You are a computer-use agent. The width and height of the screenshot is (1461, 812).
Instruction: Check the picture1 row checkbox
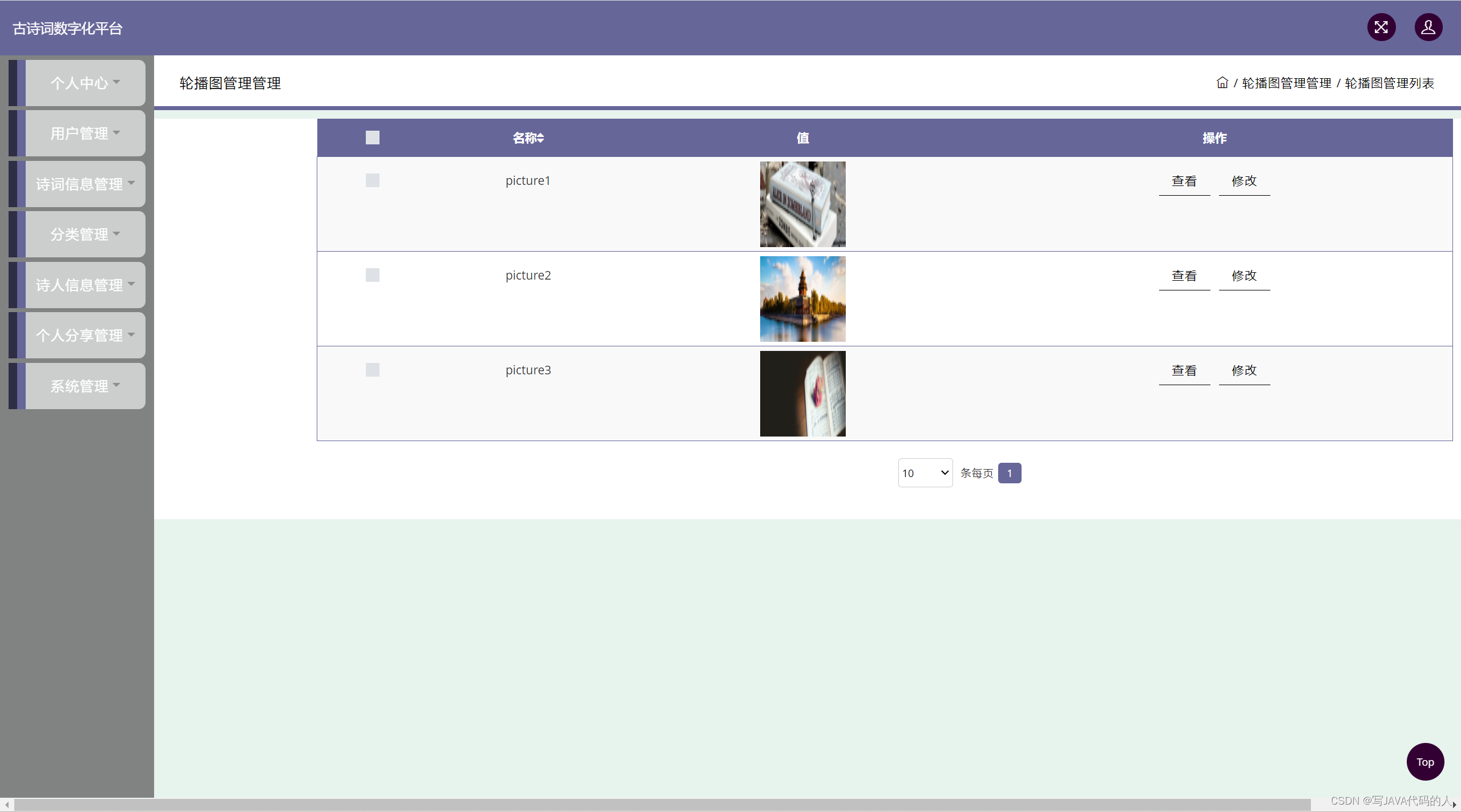click(373, 180)
